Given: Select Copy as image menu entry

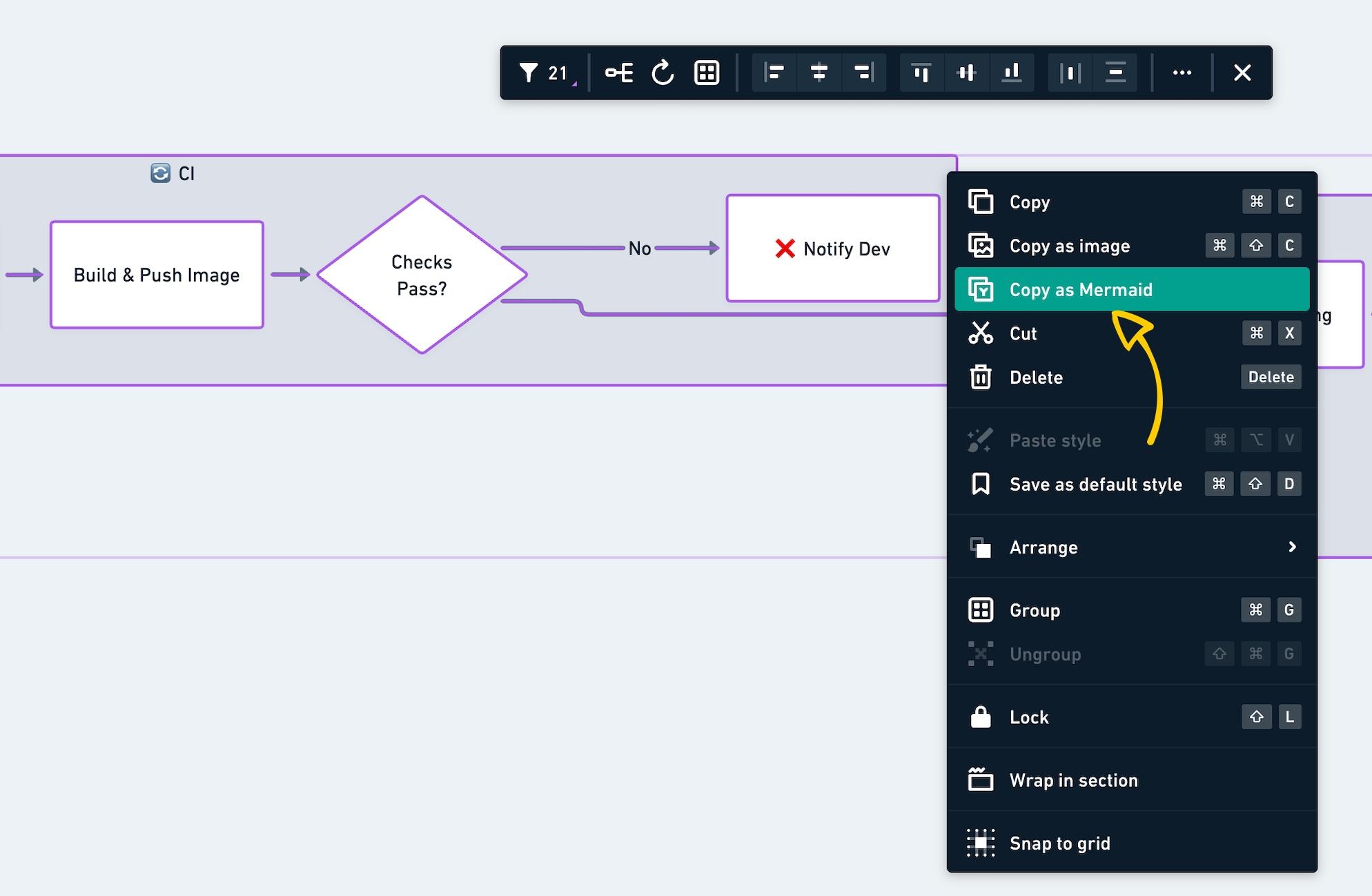Looking at the screenshot, I should [1070, 246].
